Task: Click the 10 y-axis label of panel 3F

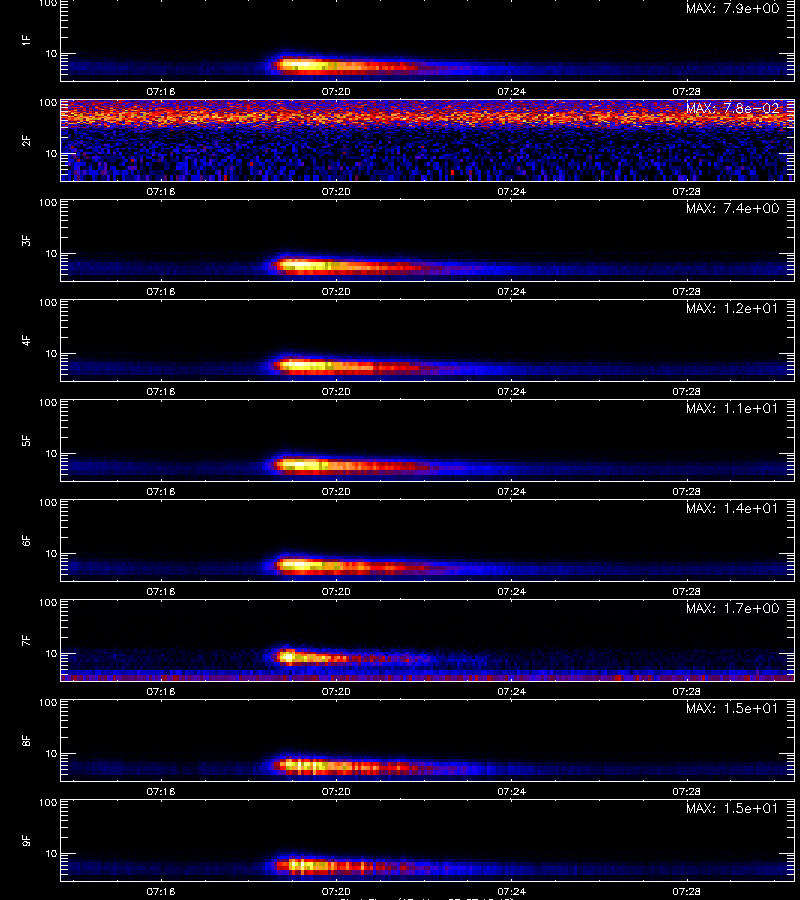Action: 51,253
